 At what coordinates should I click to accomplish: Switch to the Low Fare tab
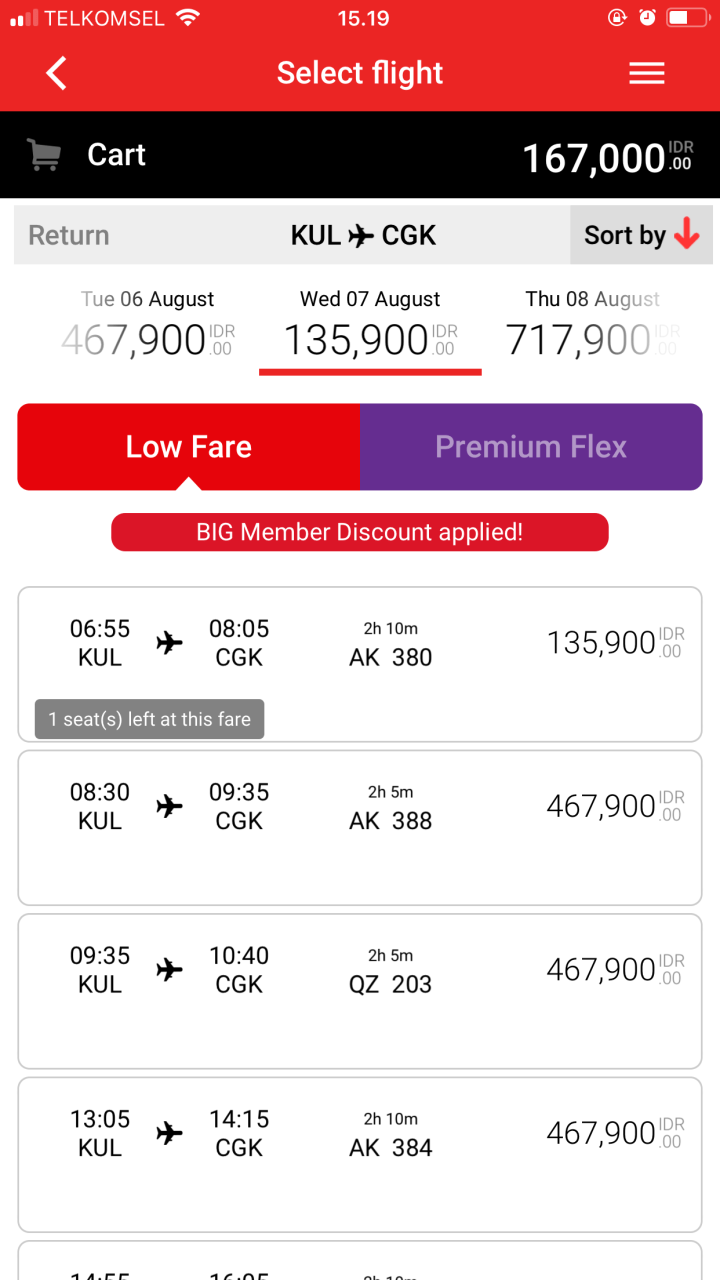click(x=188, y=447)
